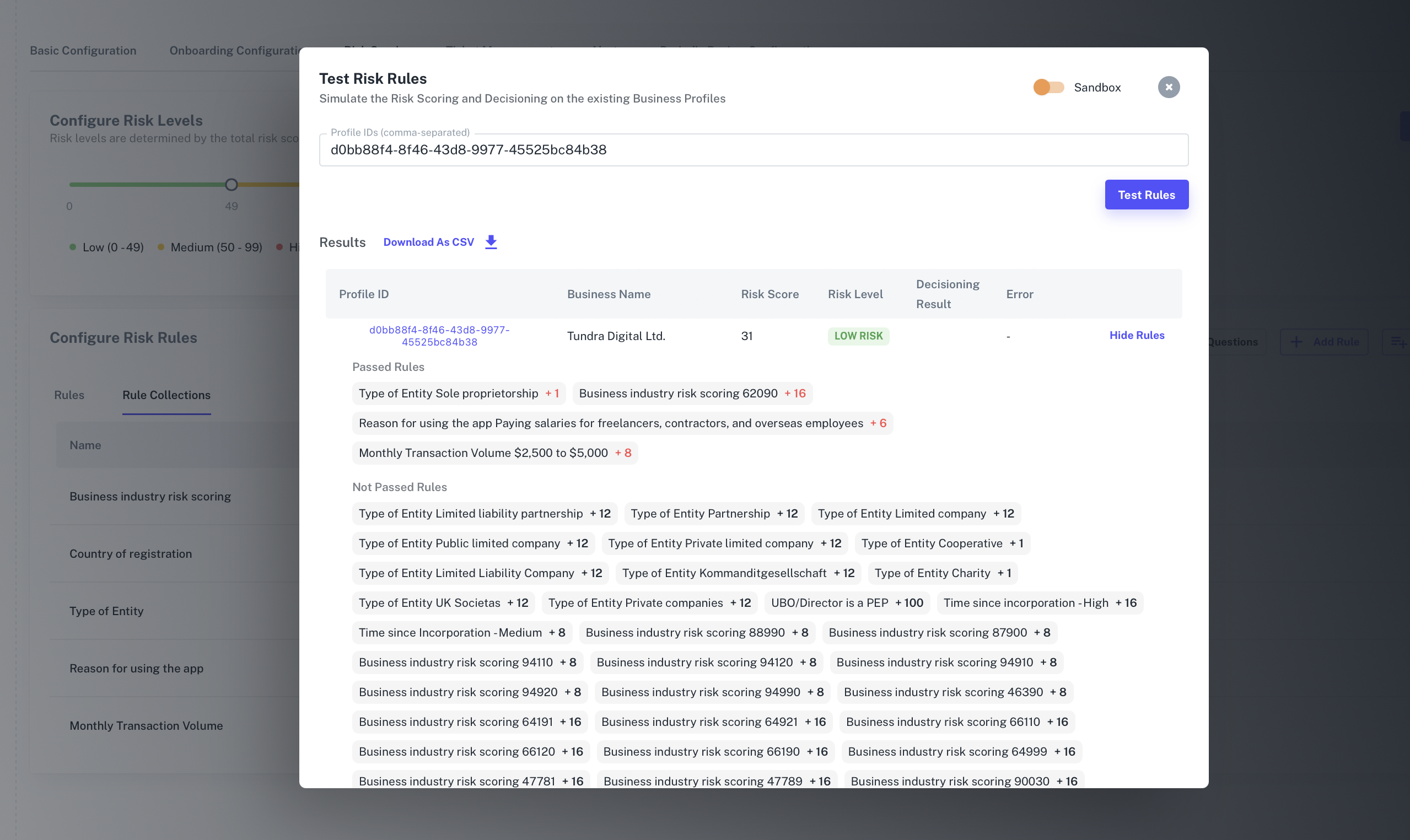
Task: Click Download As CSV link
Action: [428, 243]
